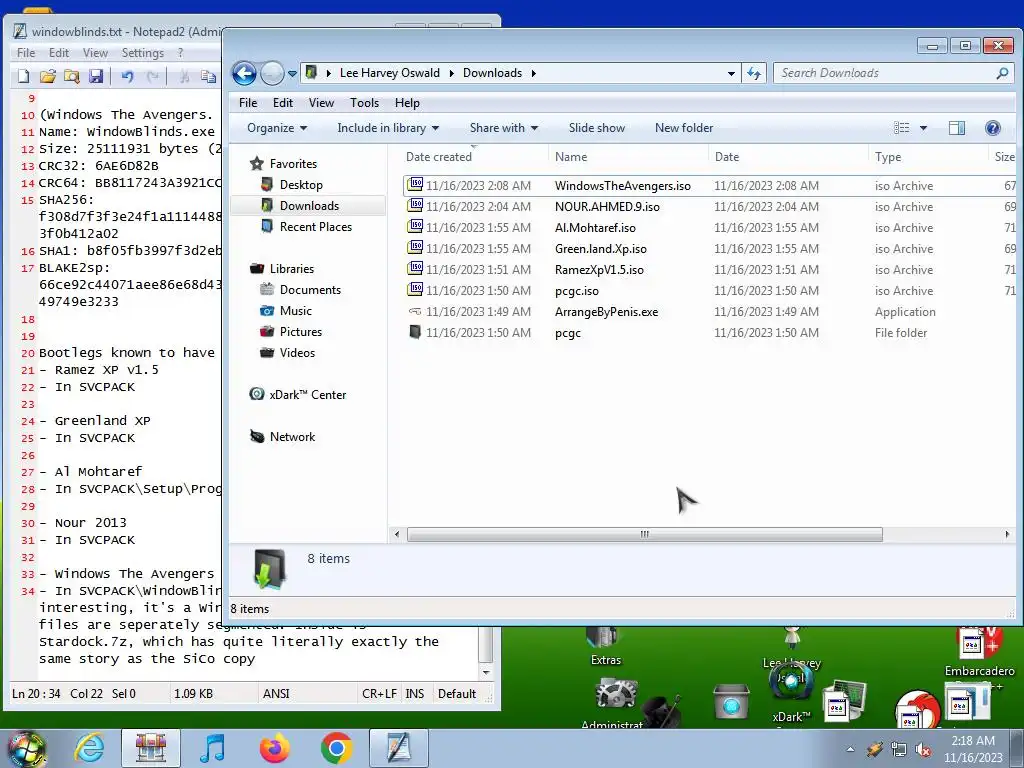Screen dimensions: 1024x768
Task: Click music note icon on taskbar
Action: click(x=212, y=748)
